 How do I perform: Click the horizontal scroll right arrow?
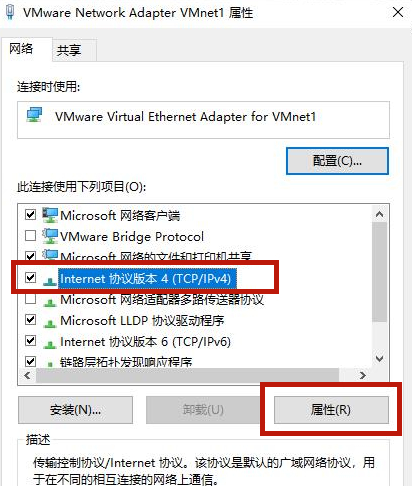pyautogui.click(x=363, y=375)
